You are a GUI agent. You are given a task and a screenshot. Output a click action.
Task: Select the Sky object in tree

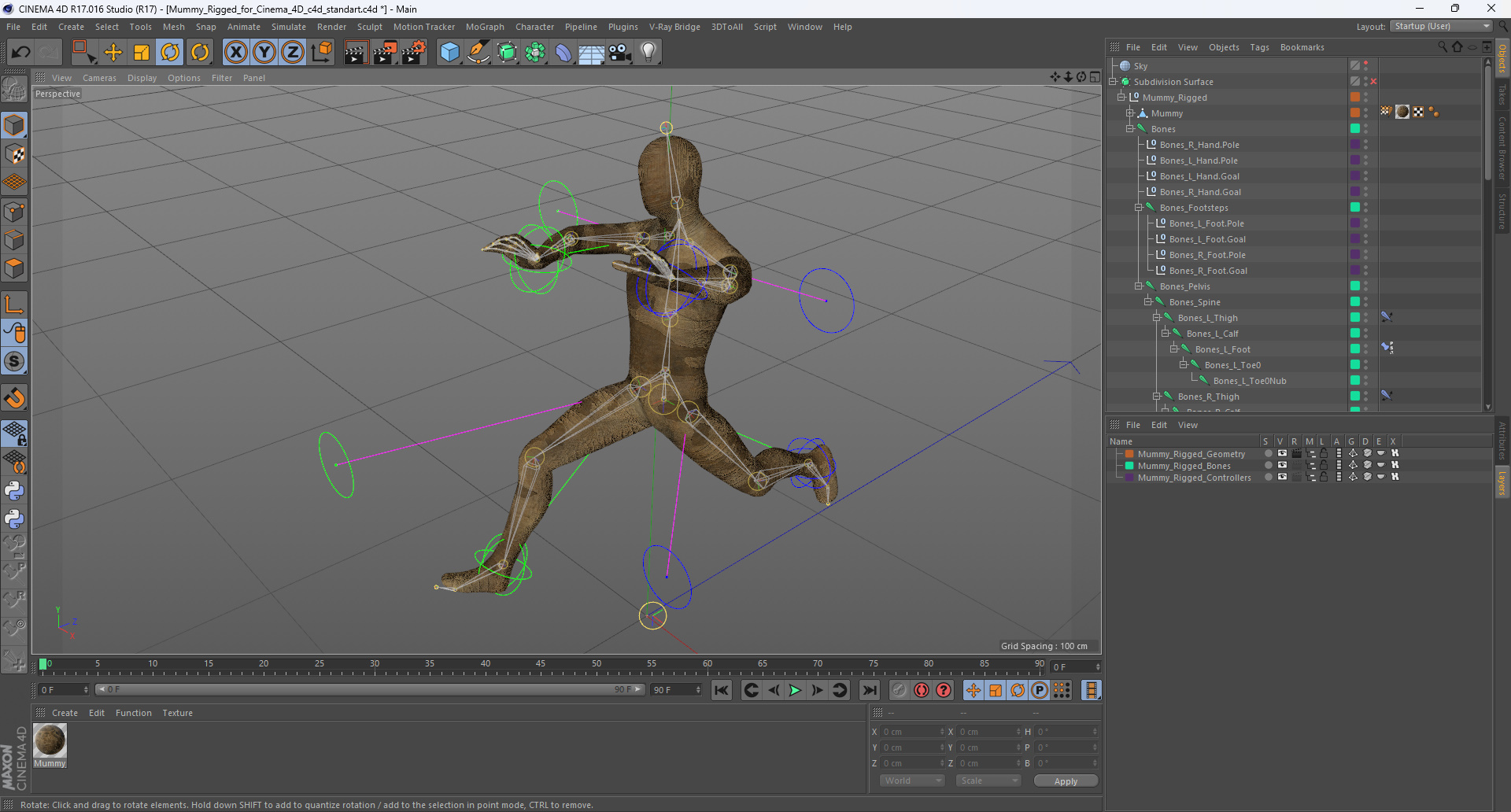(x=1140, y=66)
